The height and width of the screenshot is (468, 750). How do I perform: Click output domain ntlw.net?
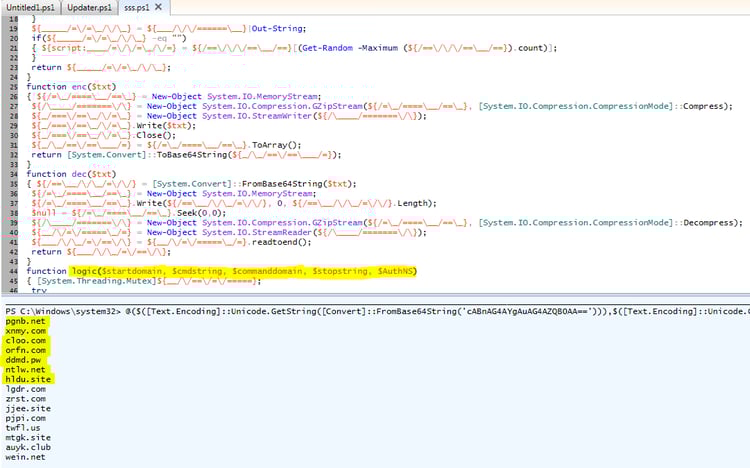coord(25,370)
